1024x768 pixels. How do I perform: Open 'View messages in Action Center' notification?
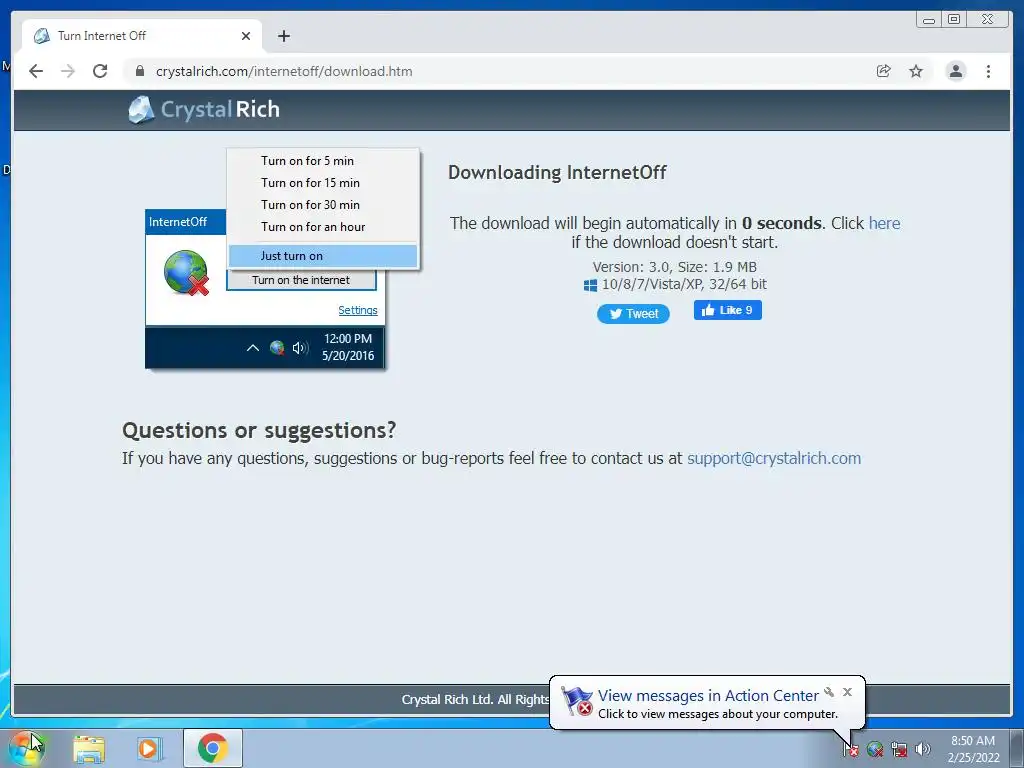[x=708, y=696]
